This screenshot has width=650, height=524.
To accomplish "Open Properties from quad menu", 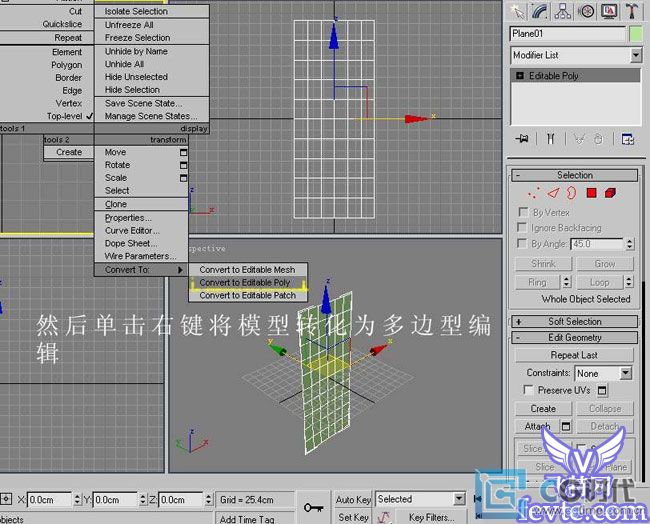I will click(128, 218).
